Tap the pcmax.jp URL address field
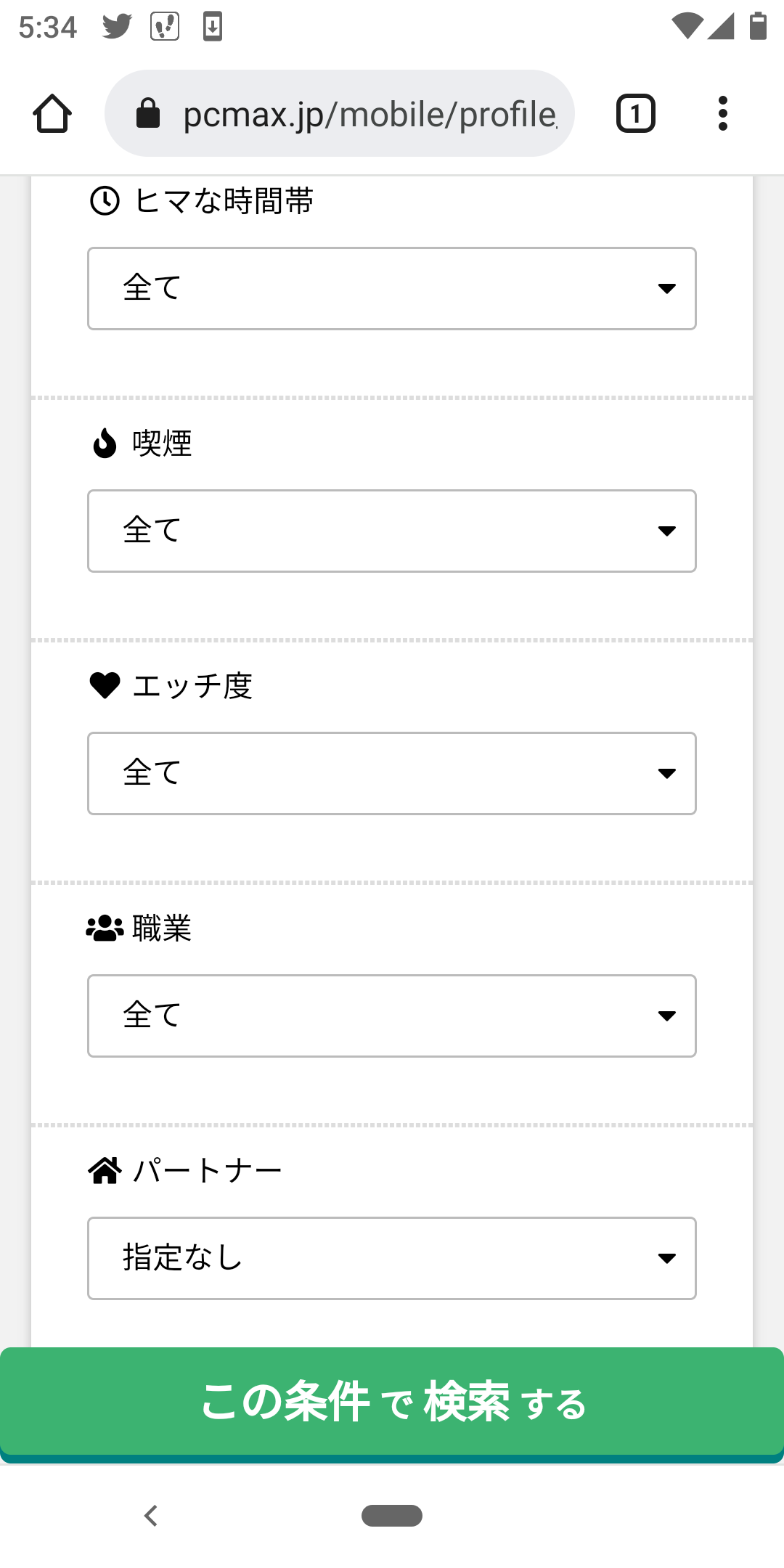This screenshot has width=784, height=1568. 369,114
